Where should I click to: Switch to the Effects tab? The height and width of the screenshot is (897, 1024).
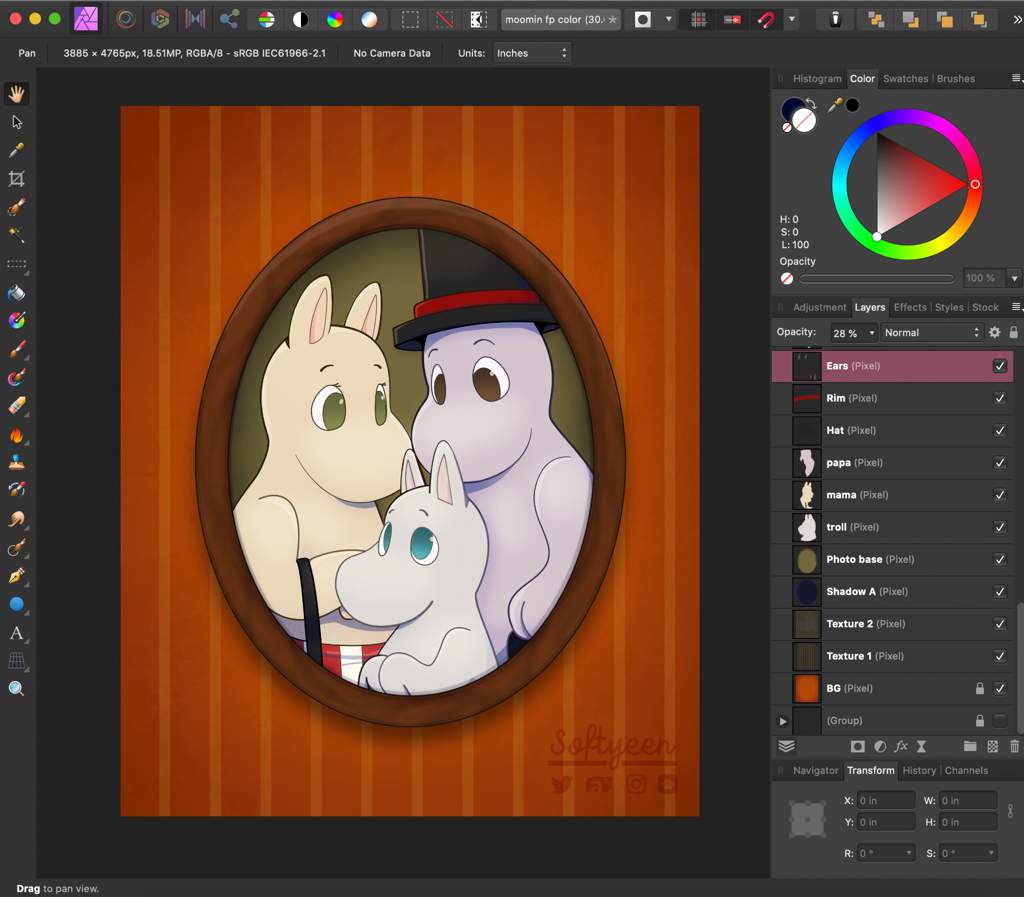[910, 307]
